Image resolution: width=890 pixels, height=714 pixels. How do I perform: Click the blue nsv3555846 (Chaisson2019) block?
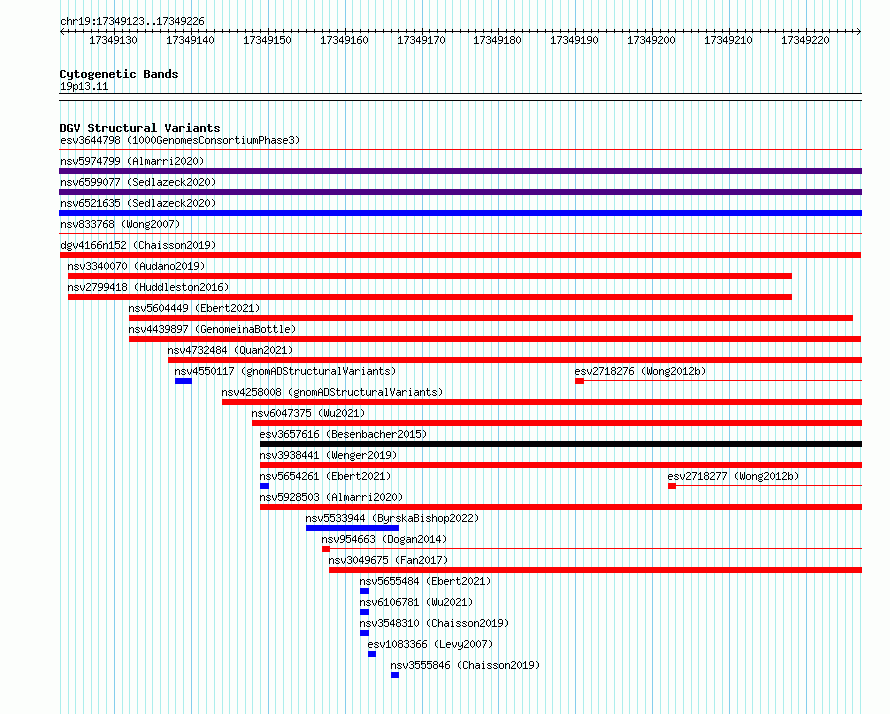click(395, 675)
